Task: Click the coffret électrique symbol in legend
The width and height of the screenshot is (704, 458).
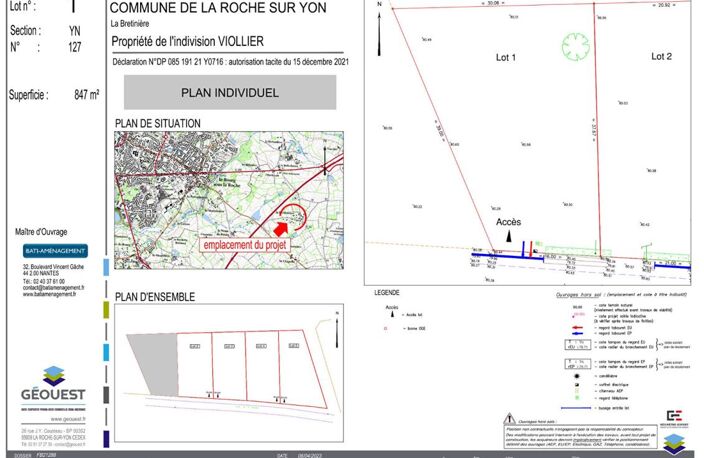Action: (577, 385)
